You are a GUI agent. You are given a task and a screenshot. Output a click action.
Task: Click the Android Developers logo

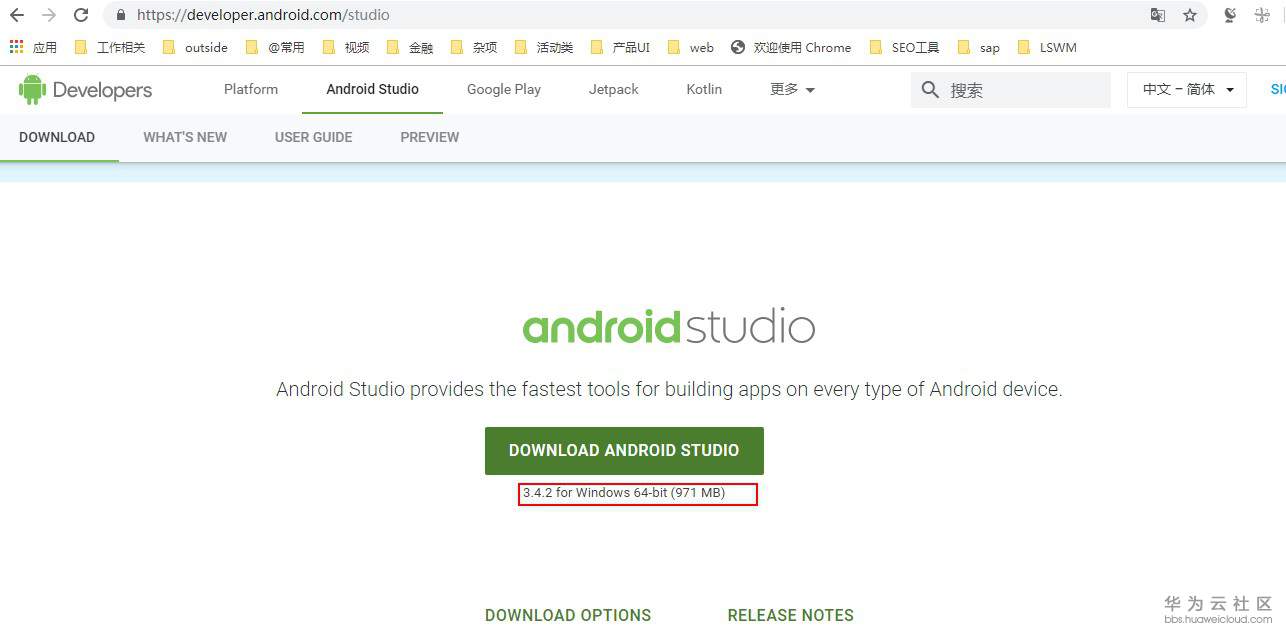(85, 89)
